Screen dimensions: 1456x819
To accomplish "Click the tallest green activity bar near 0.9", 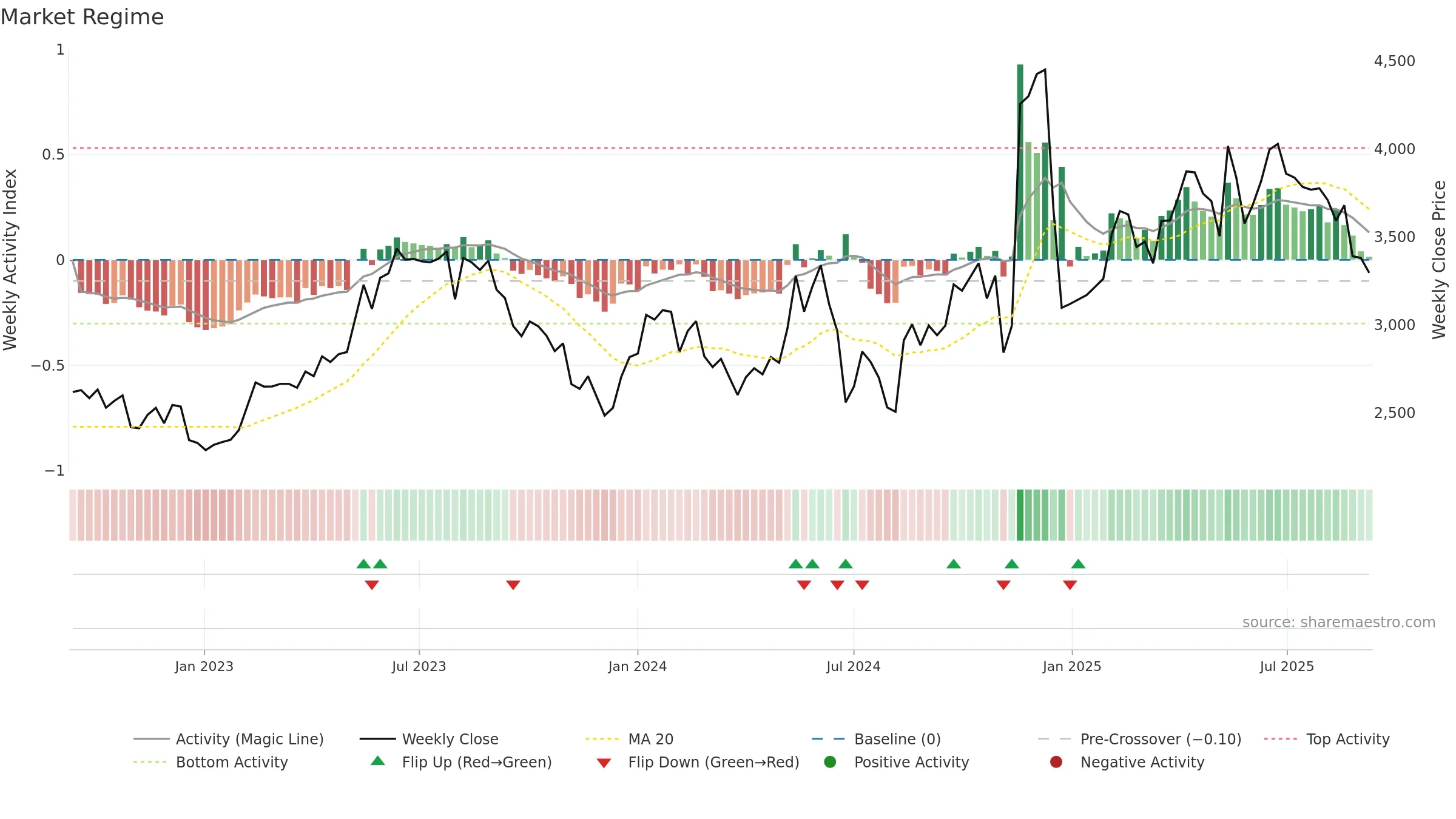I will point(1020,162).
